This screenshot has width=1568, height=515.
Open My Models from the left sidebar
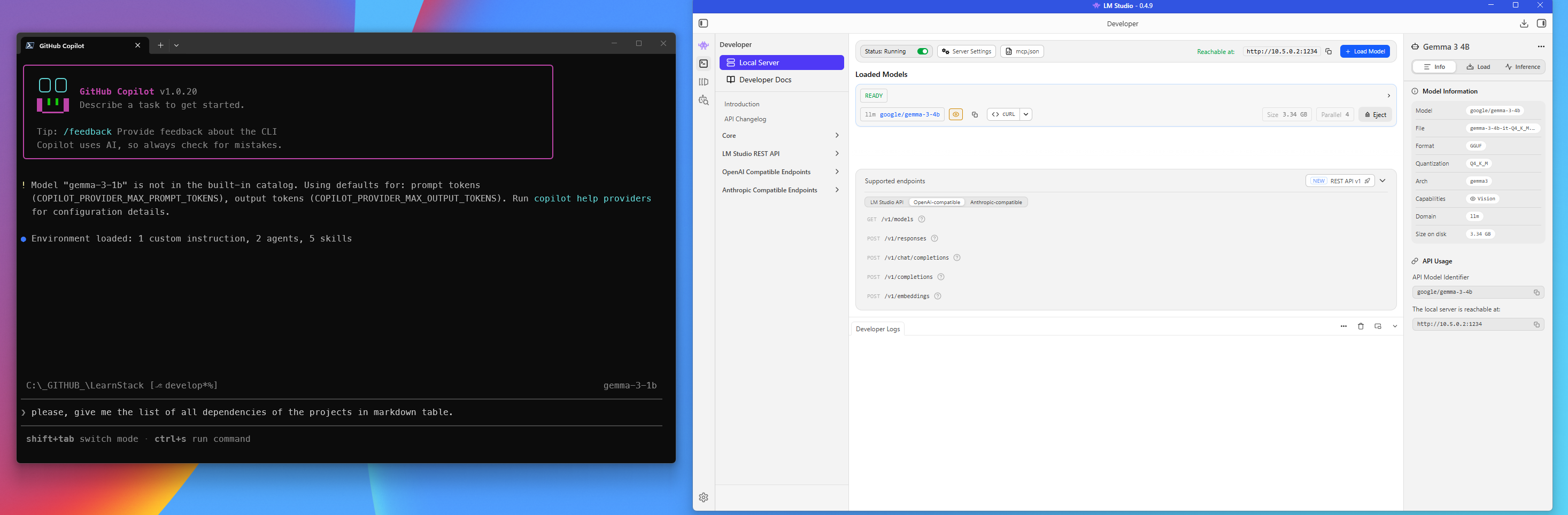704,82
